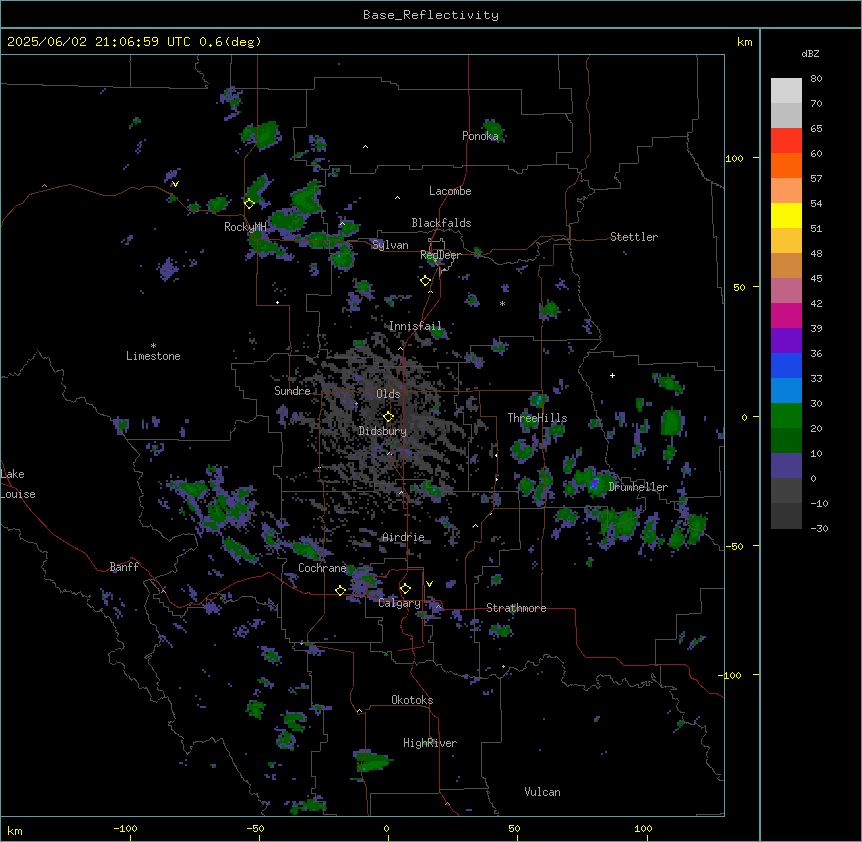Viewport: 862px width, 842px height.
Task: Click the 100 tick on vertical axis
Action: click(734, 158)
